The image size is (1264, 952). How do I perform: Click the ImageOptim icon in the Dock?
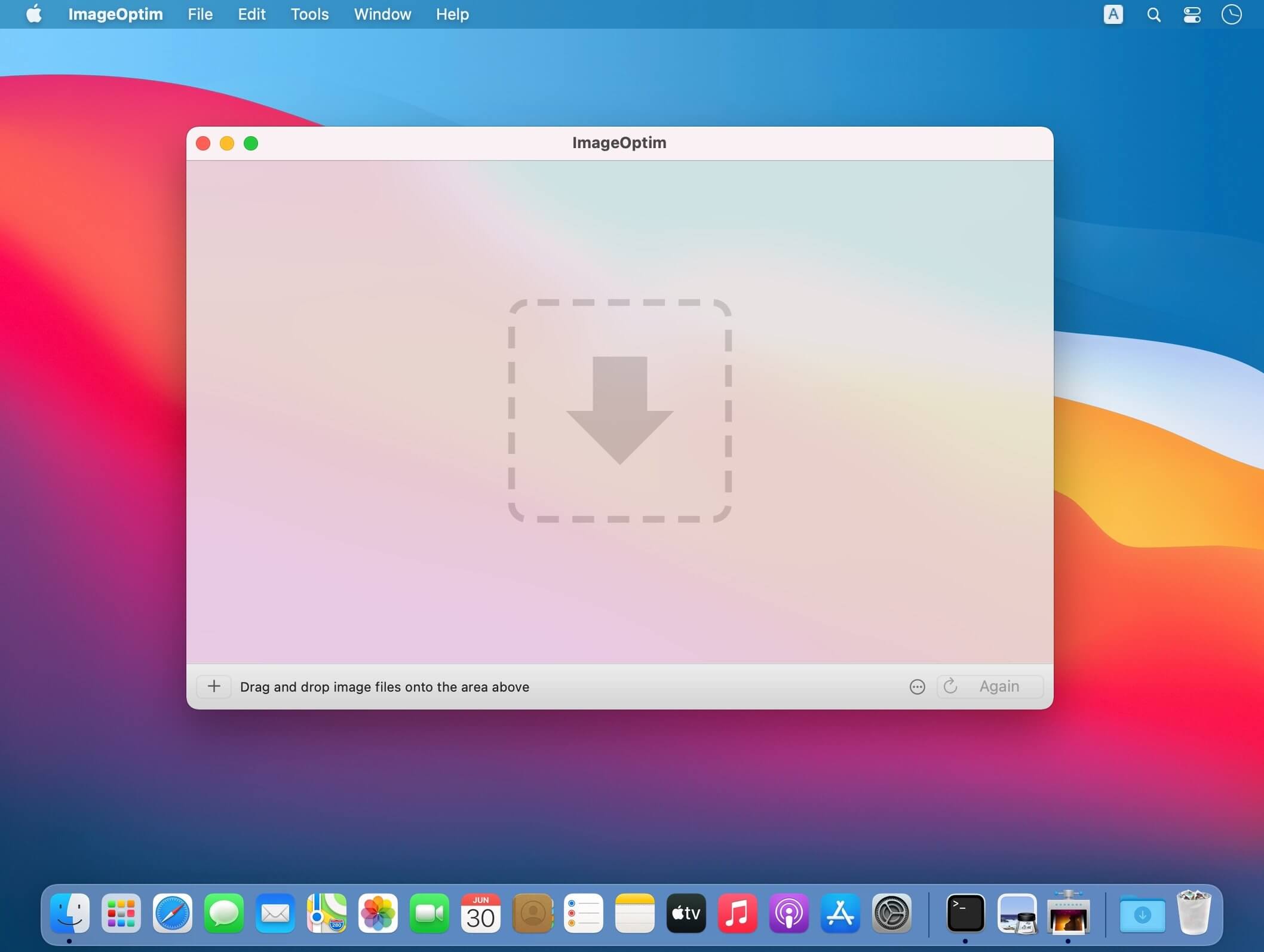pos(1068,912)
